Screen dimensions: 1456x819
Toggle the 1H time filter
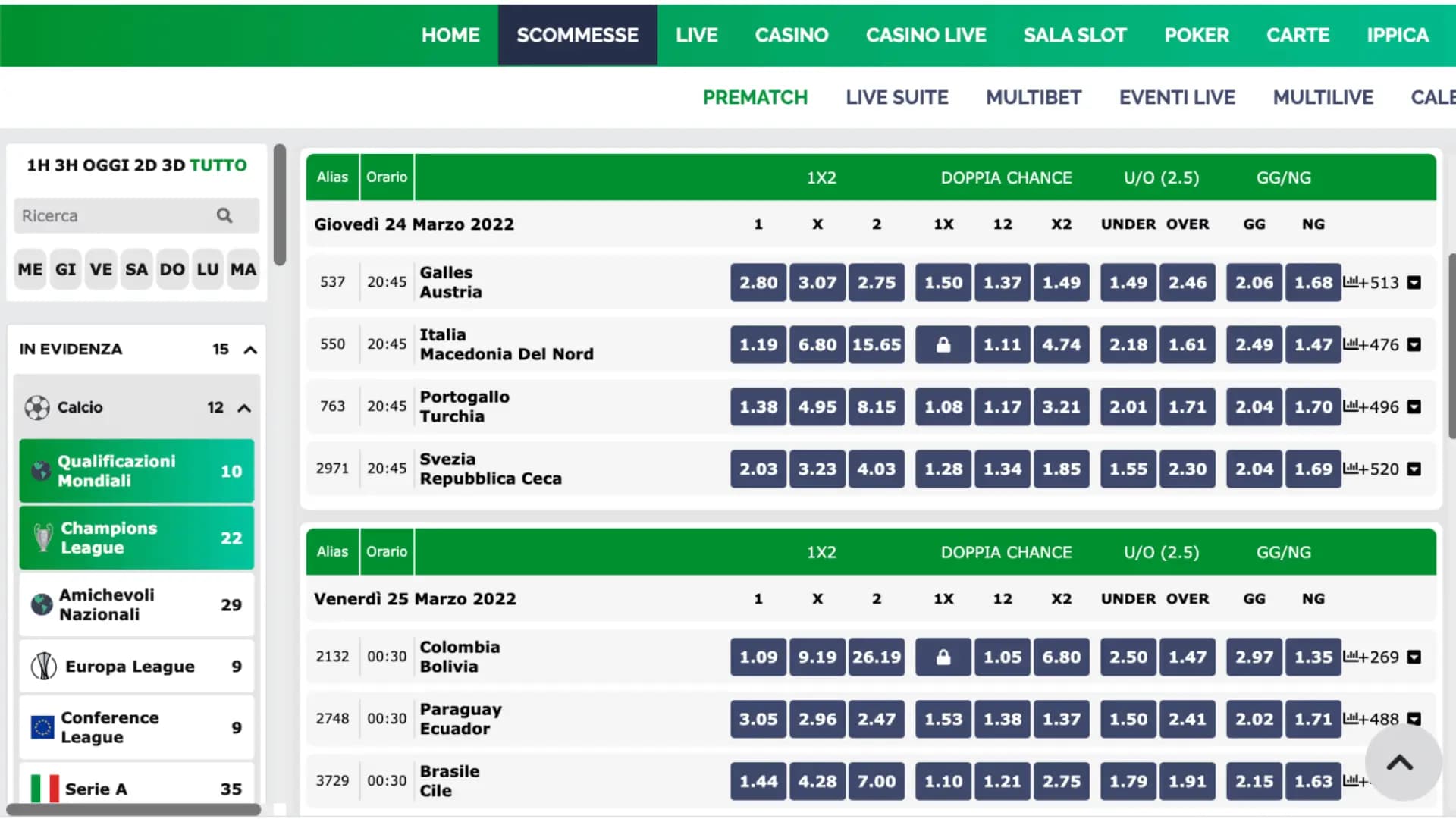click(x=38, y=165)
